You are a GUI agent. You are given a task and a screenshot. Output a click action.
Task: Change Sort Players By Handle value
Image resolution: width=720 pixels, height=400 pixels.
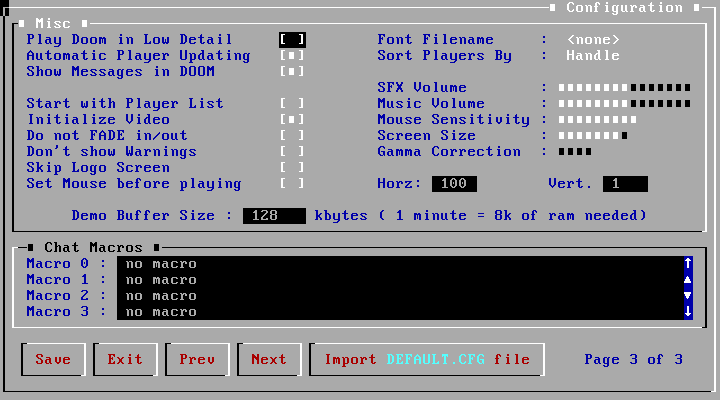[593, 56]
